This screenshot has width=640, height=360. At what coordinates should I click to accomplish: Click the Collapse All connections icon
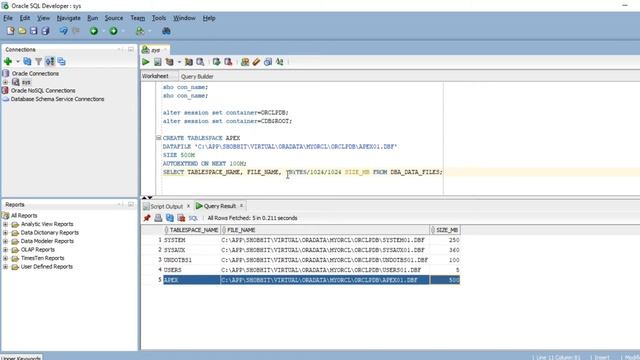tap(61, 62)
